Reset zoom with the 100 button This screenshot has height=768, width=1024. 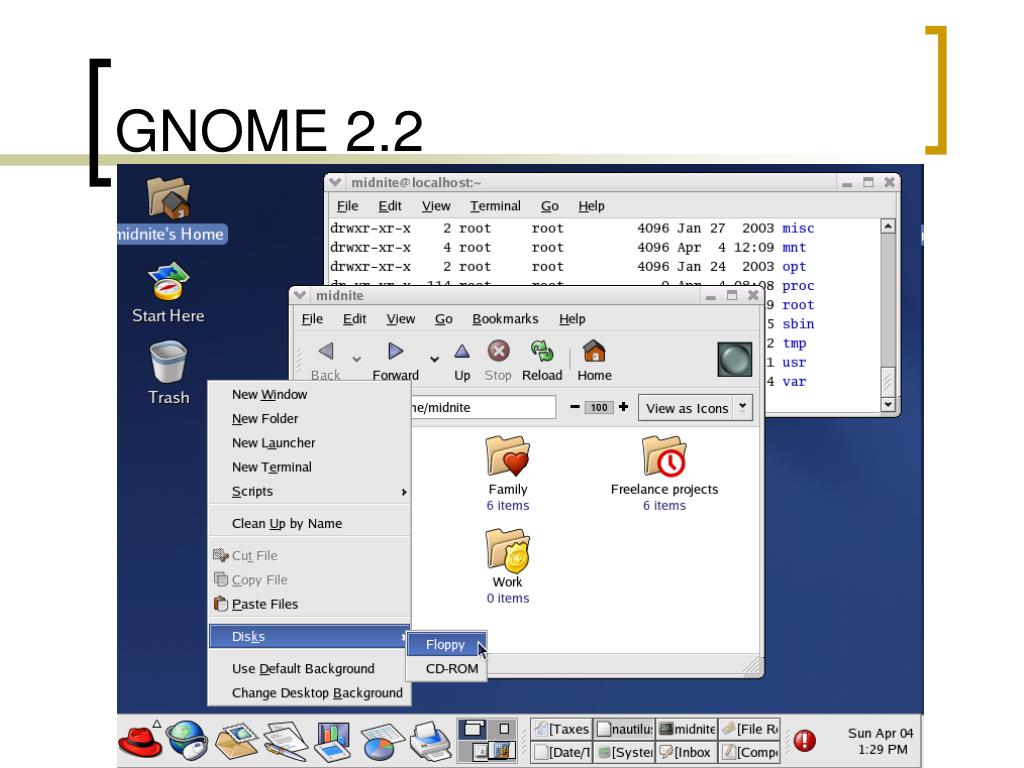(599, 408)
